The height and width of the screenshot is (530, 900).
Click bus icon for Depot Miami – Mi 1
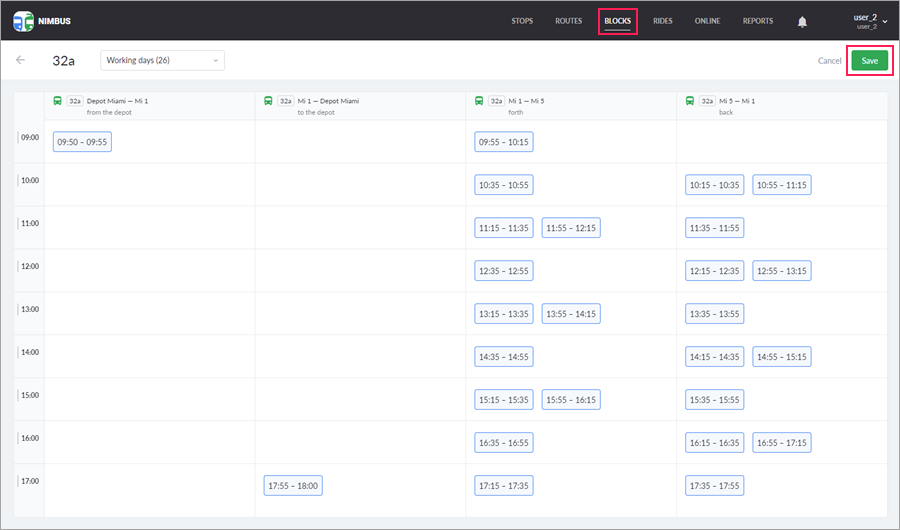point(57,100)
